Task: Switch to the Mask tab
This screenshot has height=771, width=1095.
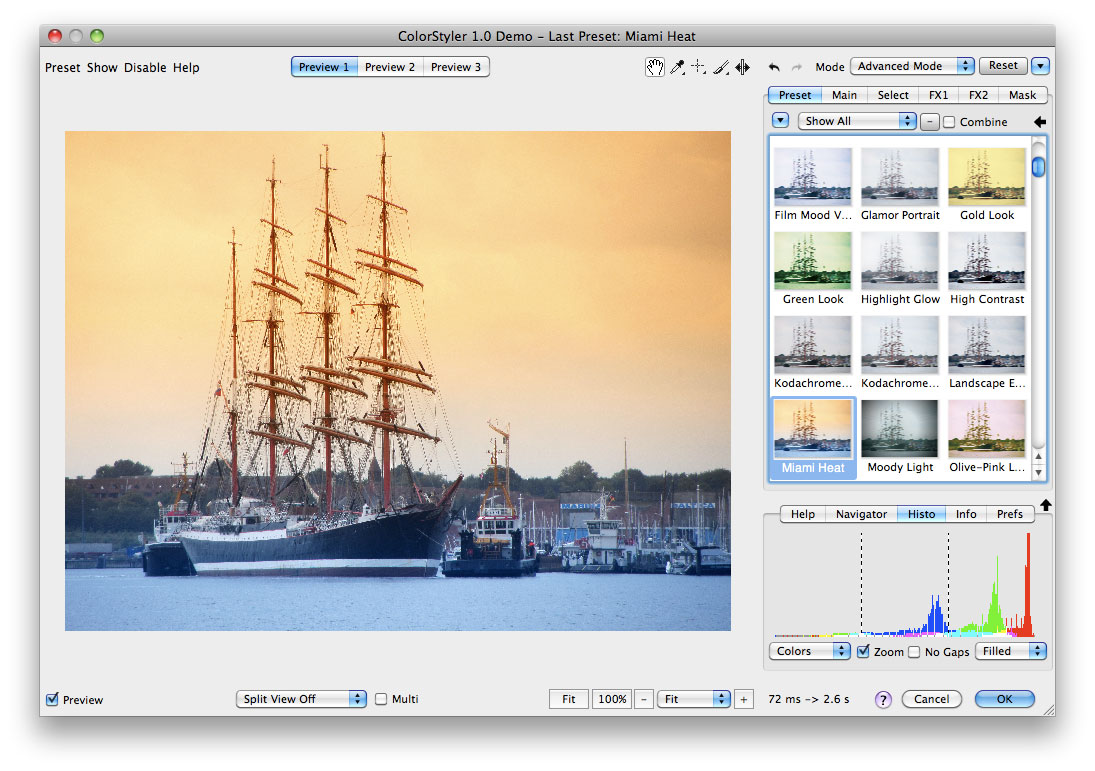Action: (x=1022, y=95)
